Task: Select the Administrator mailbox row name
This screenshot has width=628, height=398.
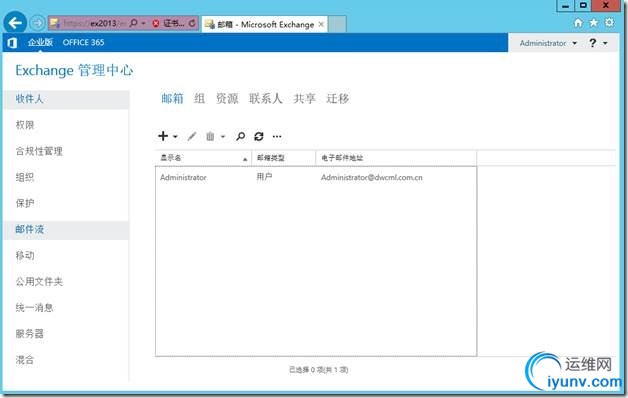Action: pyautogui.click(x=183, y=177)
